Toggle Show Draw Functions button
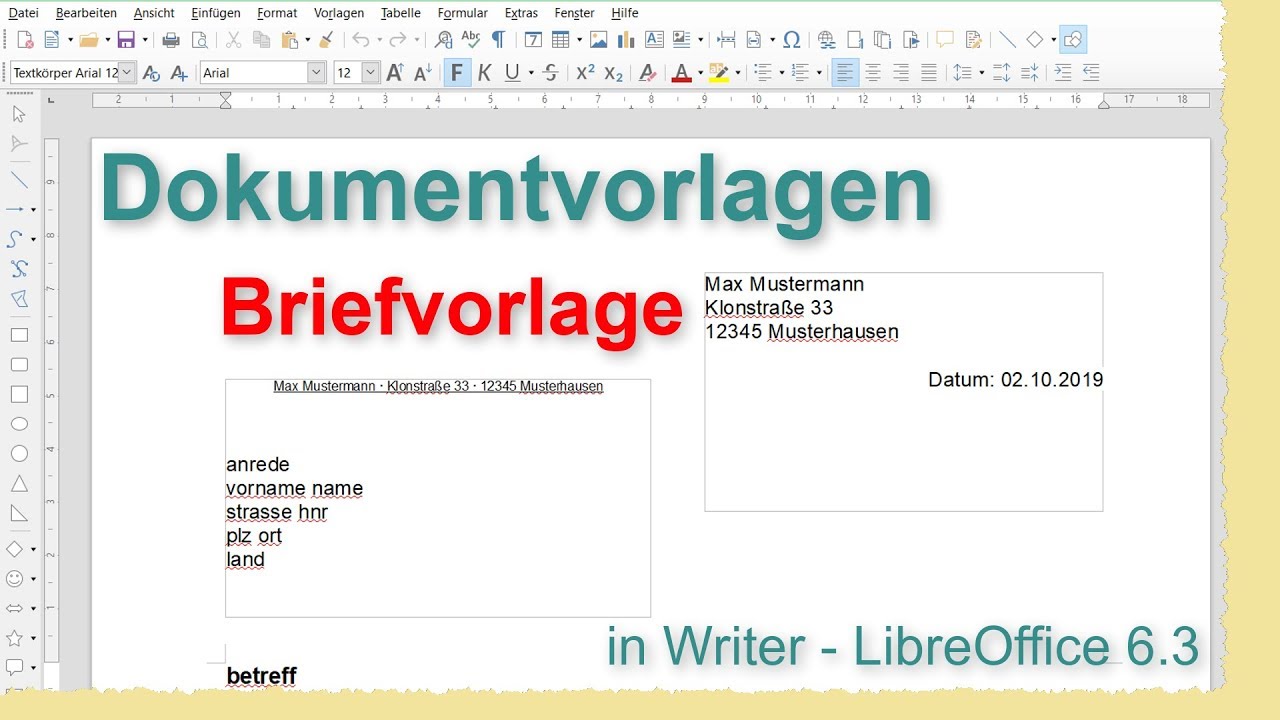 pyautogui.click(x=1073, y=40)
